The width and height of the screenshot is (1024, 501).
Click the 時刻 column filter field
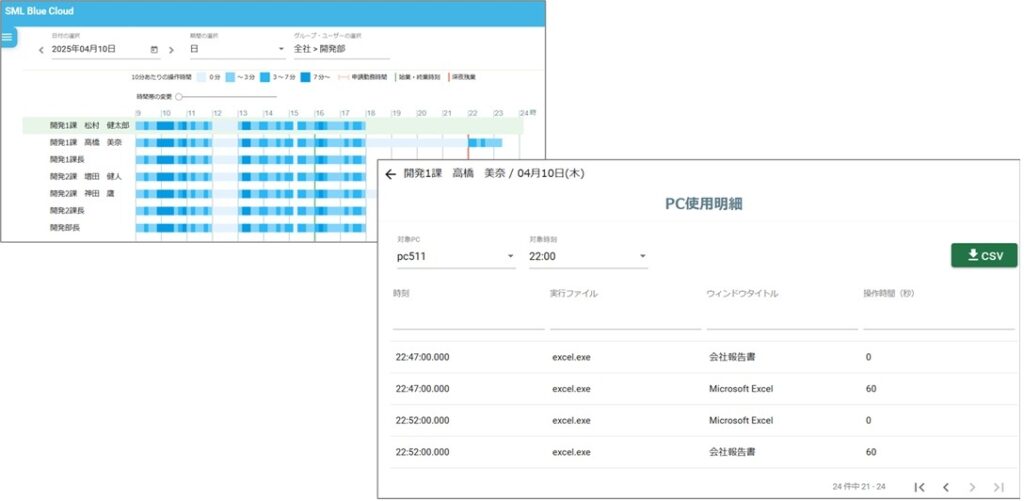pyautogui.click(x=468, y=319)
